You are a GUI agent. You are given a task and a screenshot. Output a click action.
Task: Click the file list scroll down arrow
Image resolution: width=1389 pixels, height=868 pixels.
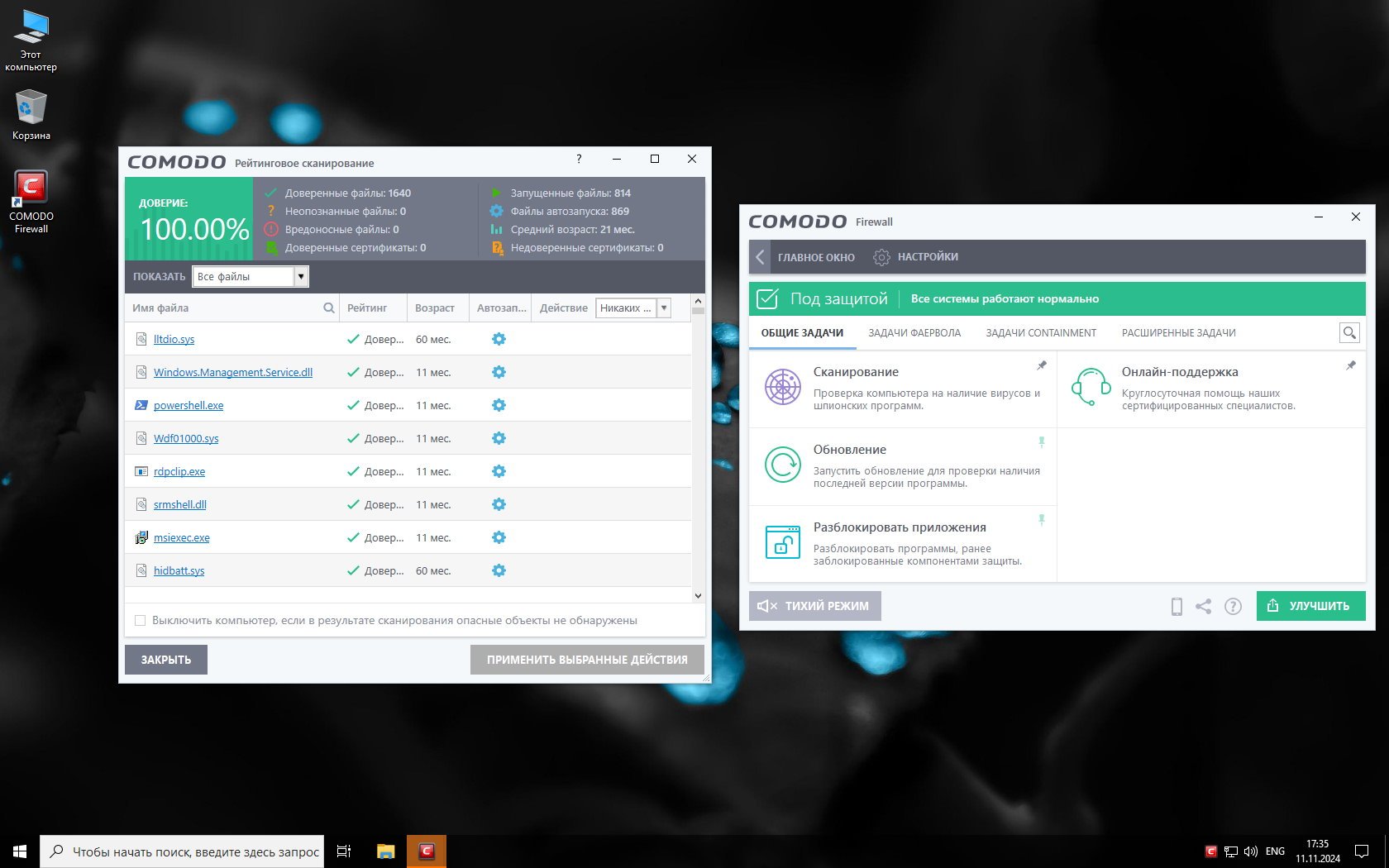698,595
